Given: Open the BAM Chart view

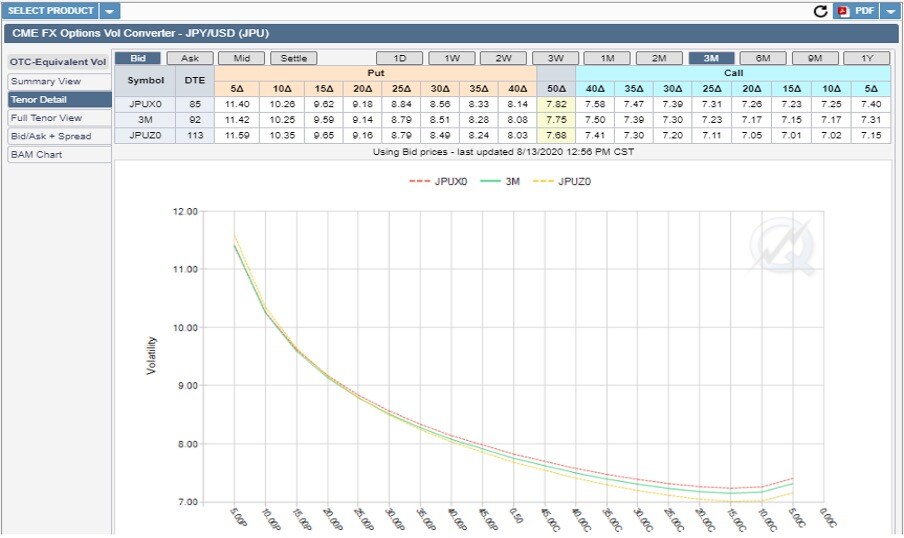Looking at the screenshot, I should pyautogui.click(x=36, y=154).
